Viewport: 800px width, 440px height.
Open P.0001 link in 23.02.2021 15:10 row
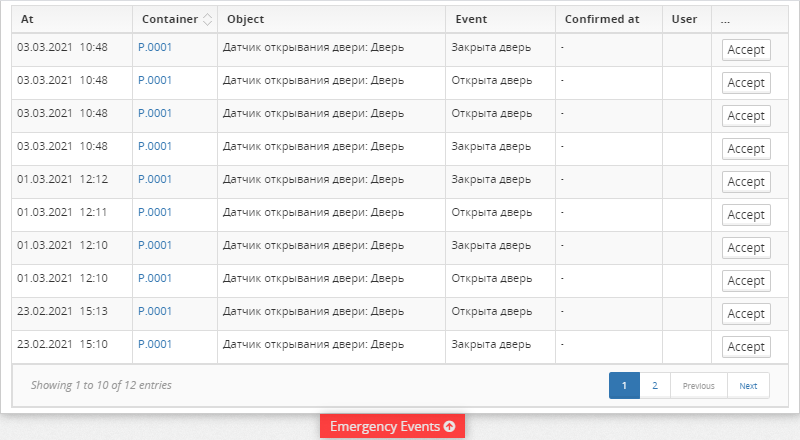155,344
